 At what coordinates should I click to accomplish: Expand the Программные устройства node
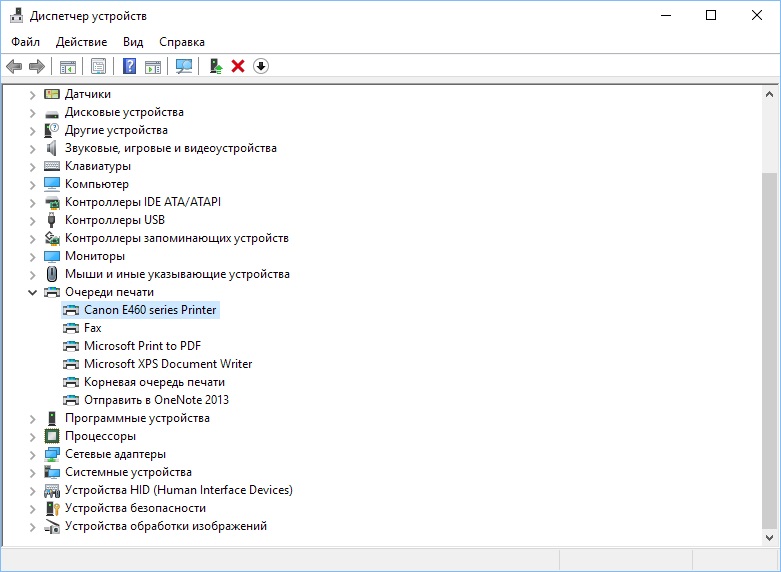pyautogui.click(x=32, y=419)
